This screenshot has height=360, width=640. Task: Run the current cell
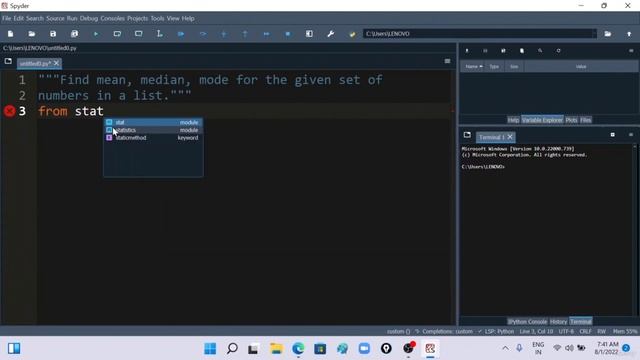pyautogui.click(x=117, y=34)
